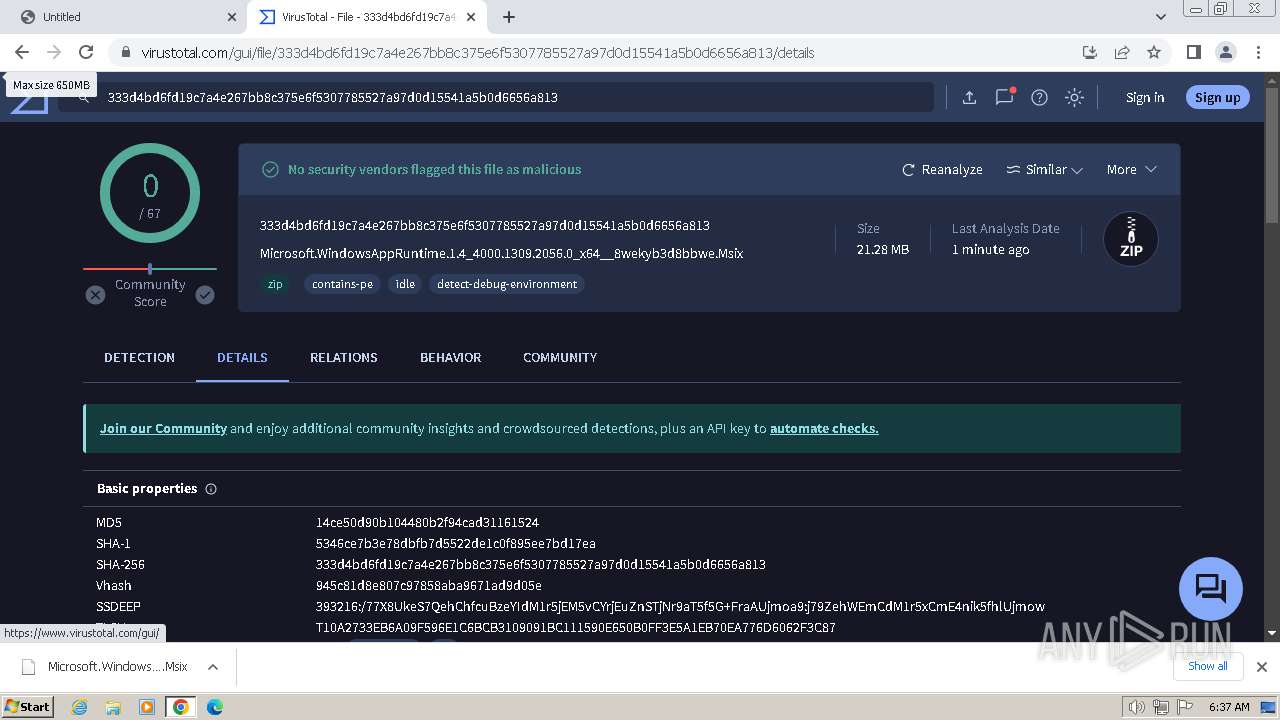
Task: Click the Sign up button
Action: 1217,97
